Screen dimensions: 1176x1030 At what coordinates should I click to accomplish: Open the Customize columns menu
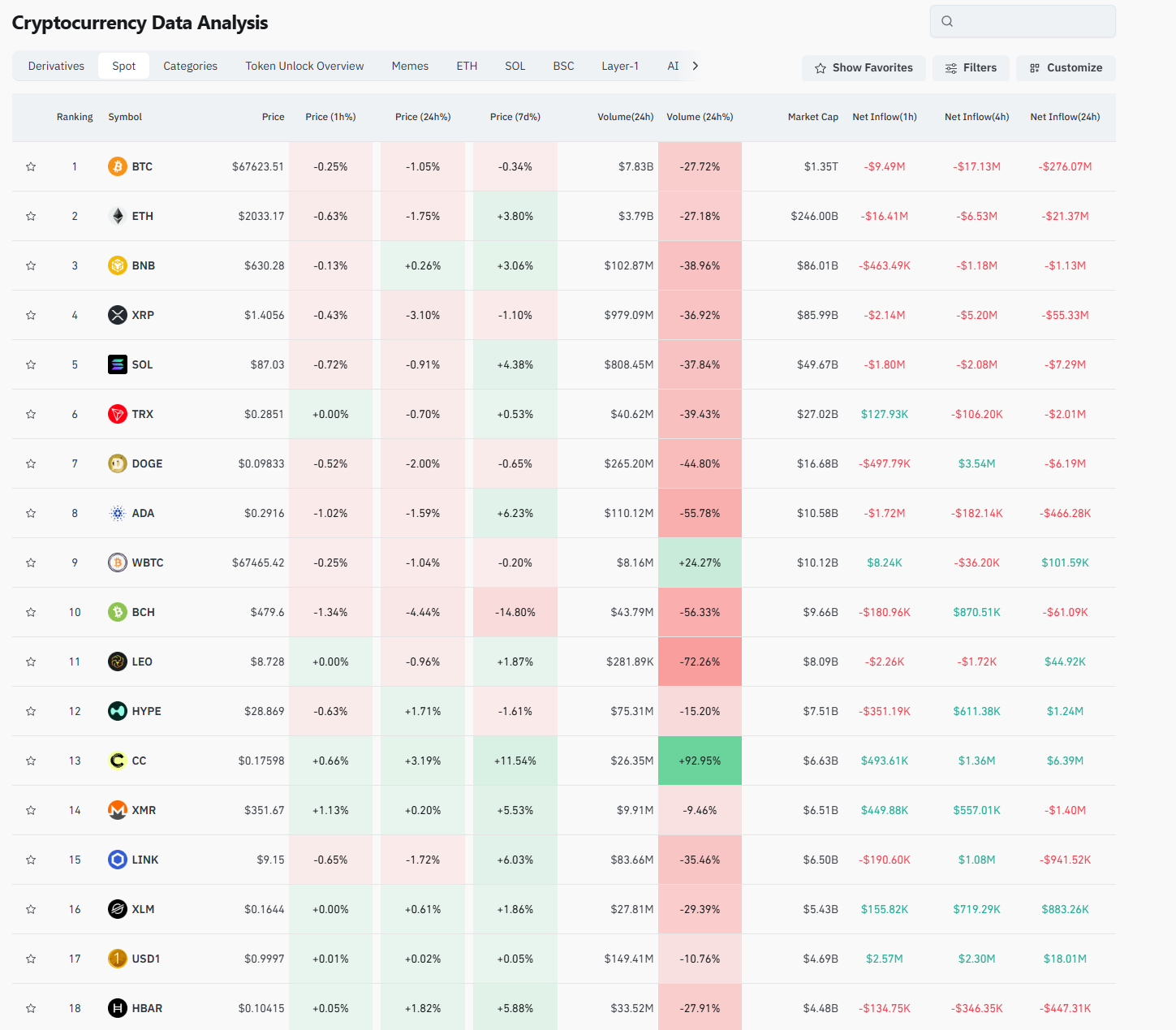pos(1066,68)
